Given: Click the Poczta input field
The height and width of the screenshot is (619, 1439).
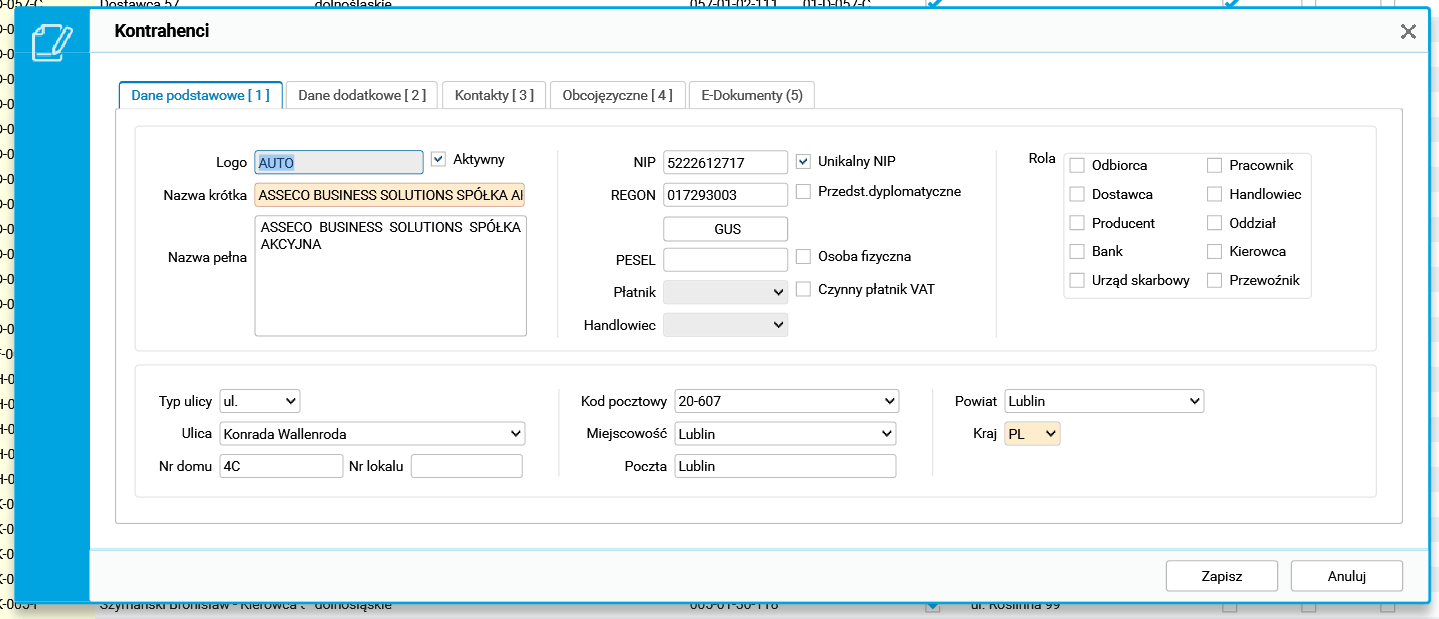Looking at the screenshot, I should 786,466.
